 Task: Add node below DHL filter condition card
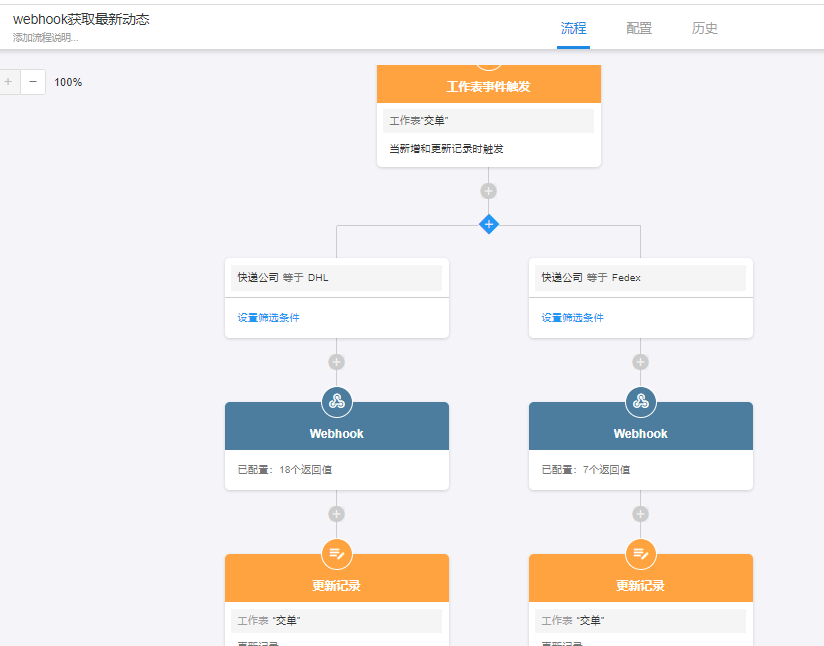coord(337,362)
